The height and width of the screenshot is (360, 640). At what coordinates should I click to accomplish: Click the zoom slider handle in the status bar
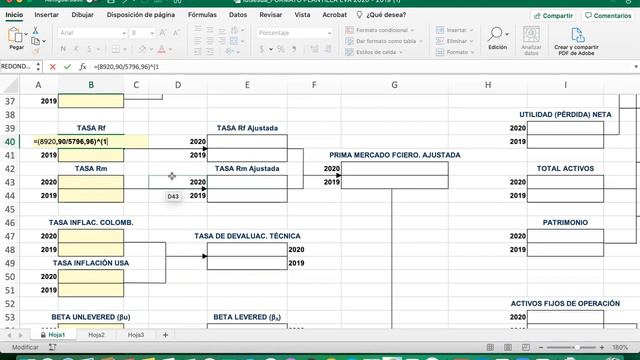coord(577,347)
